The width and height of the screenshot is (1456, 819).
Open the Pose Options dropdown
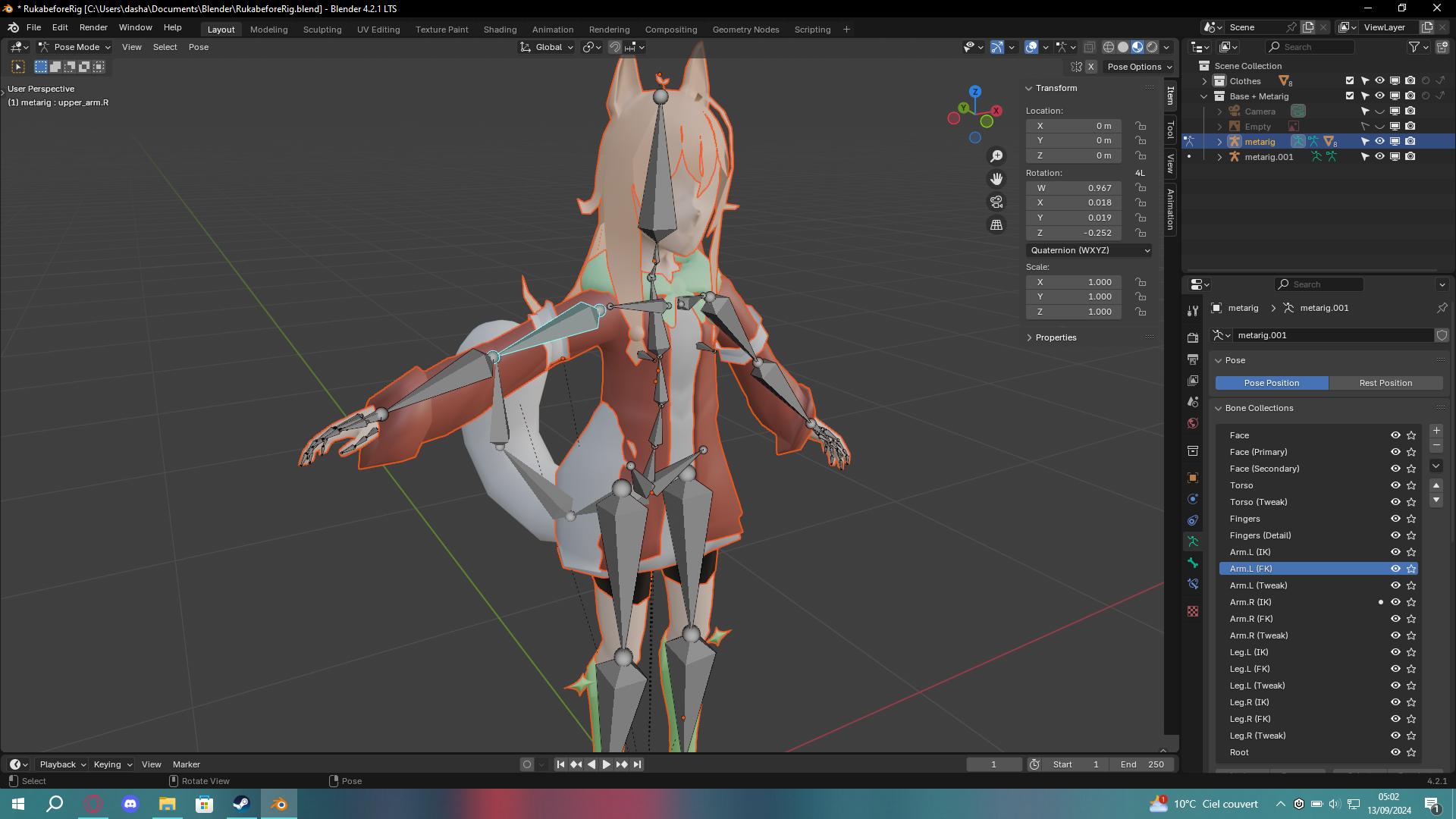[1139, 67]
